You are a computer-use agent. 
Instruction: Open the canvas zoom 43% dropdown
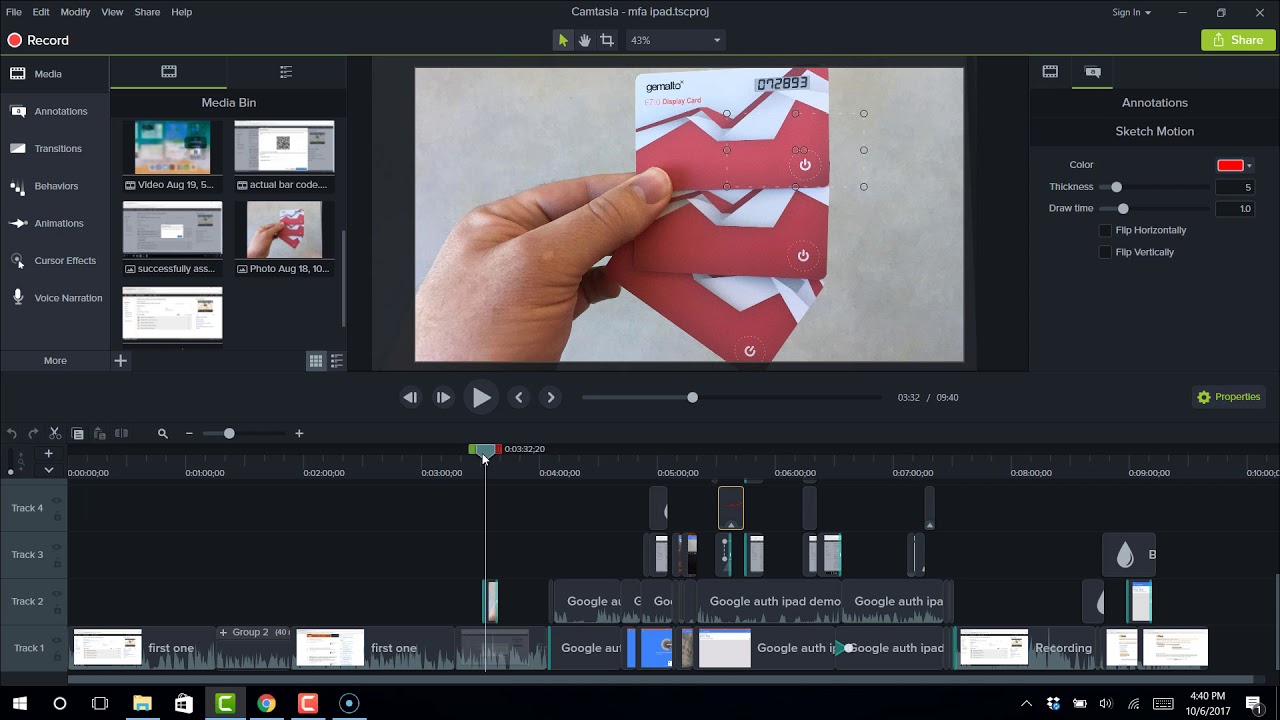click(x=675, y=40)
